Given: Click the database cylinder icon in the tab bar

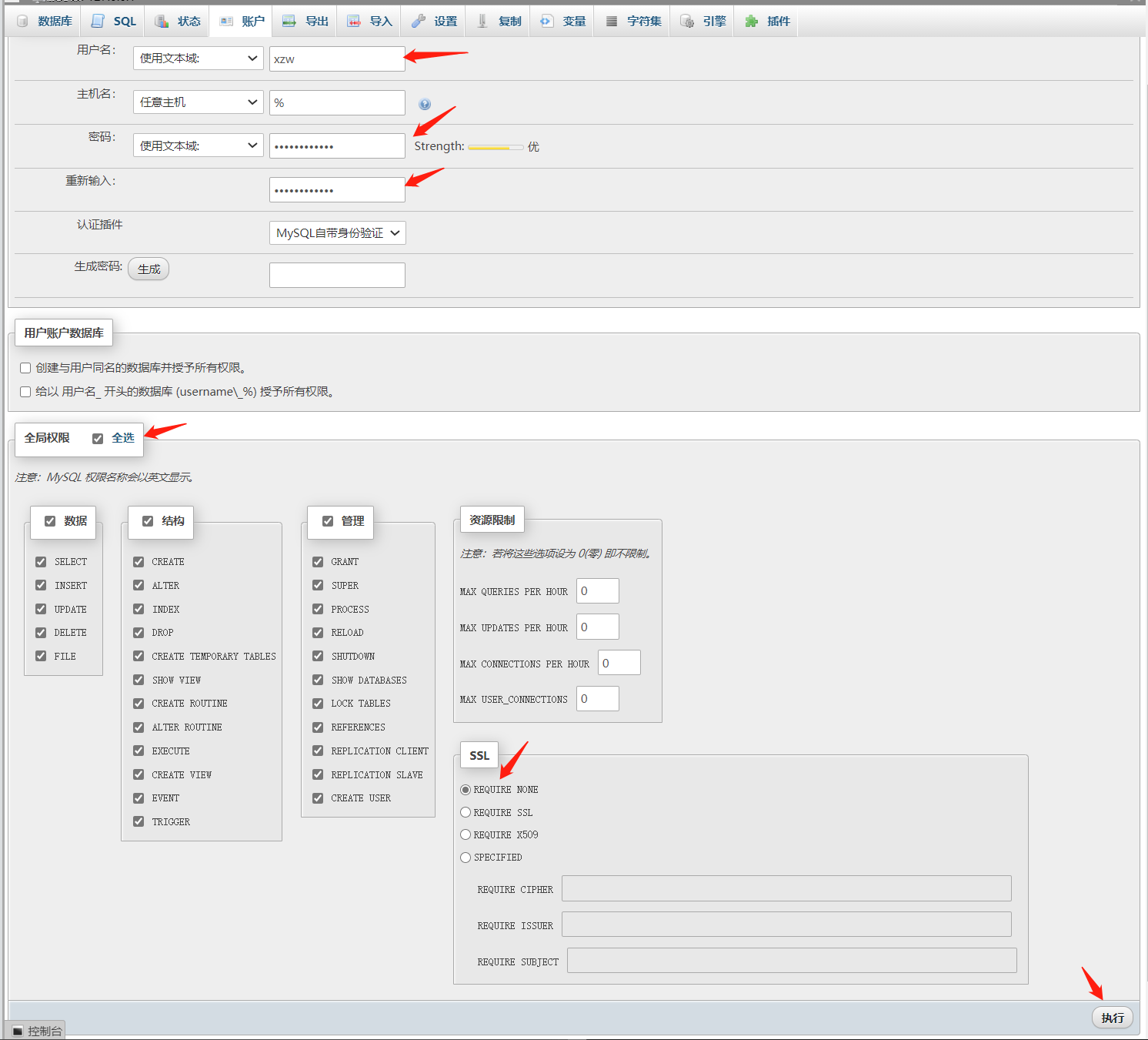Looking at the screenshot, I should (x=22, y=22).
